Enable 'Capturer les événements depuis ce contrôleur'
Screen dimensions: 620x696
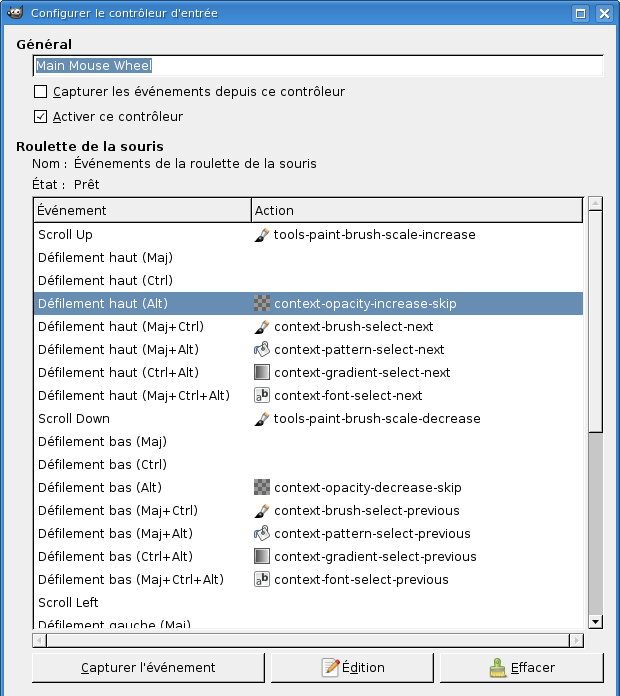pyautogui.click(x=41, y=92)
